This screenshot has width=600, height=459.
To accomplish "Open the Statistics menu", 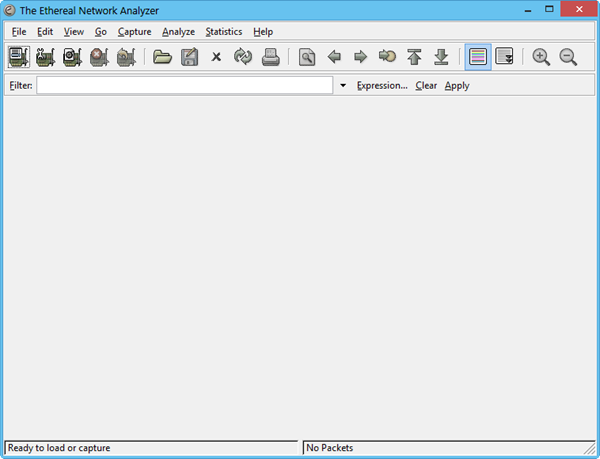I will (224, 32).
